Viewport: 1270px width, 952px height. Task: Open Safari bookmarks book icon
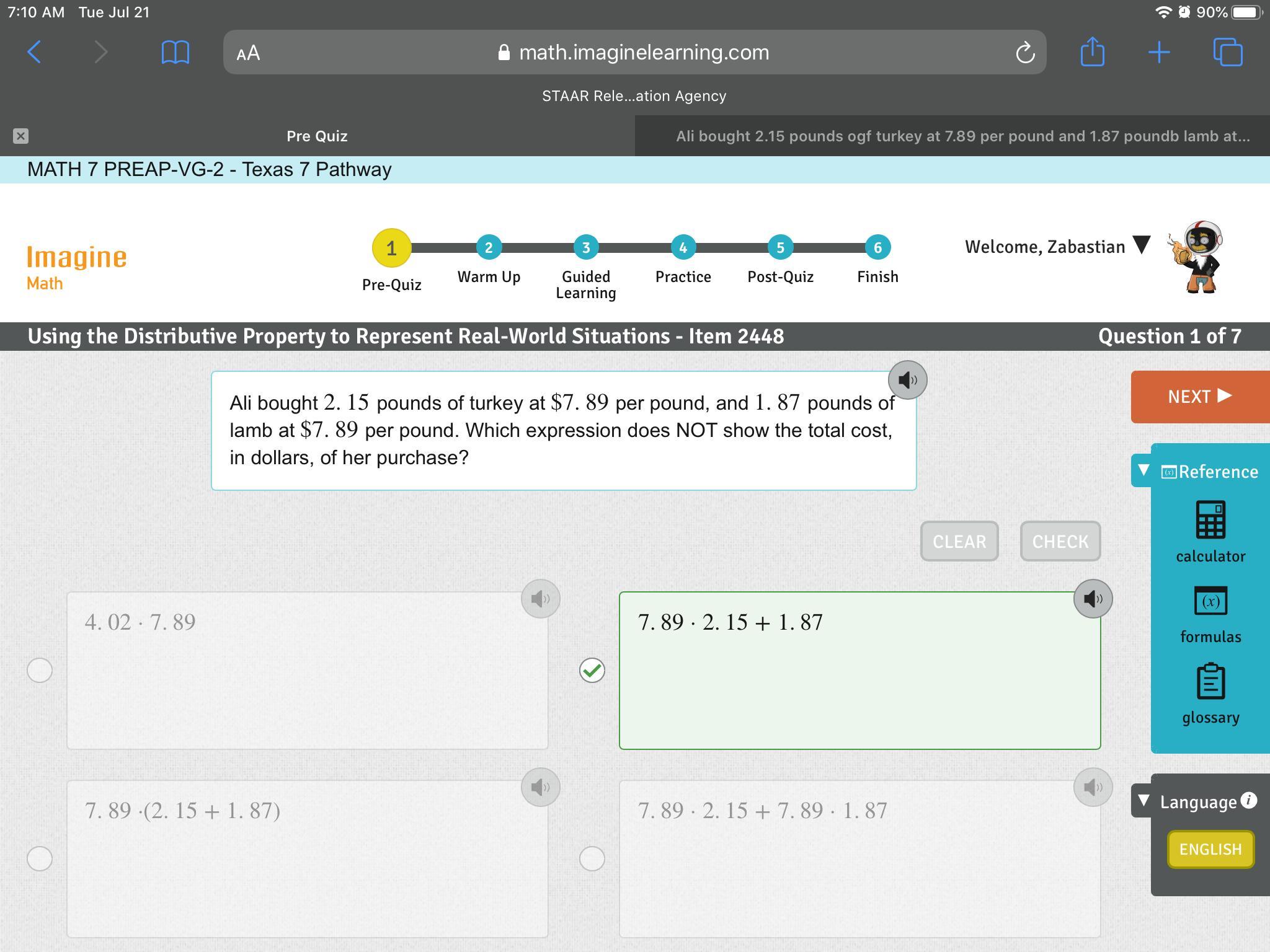(175, 52)
